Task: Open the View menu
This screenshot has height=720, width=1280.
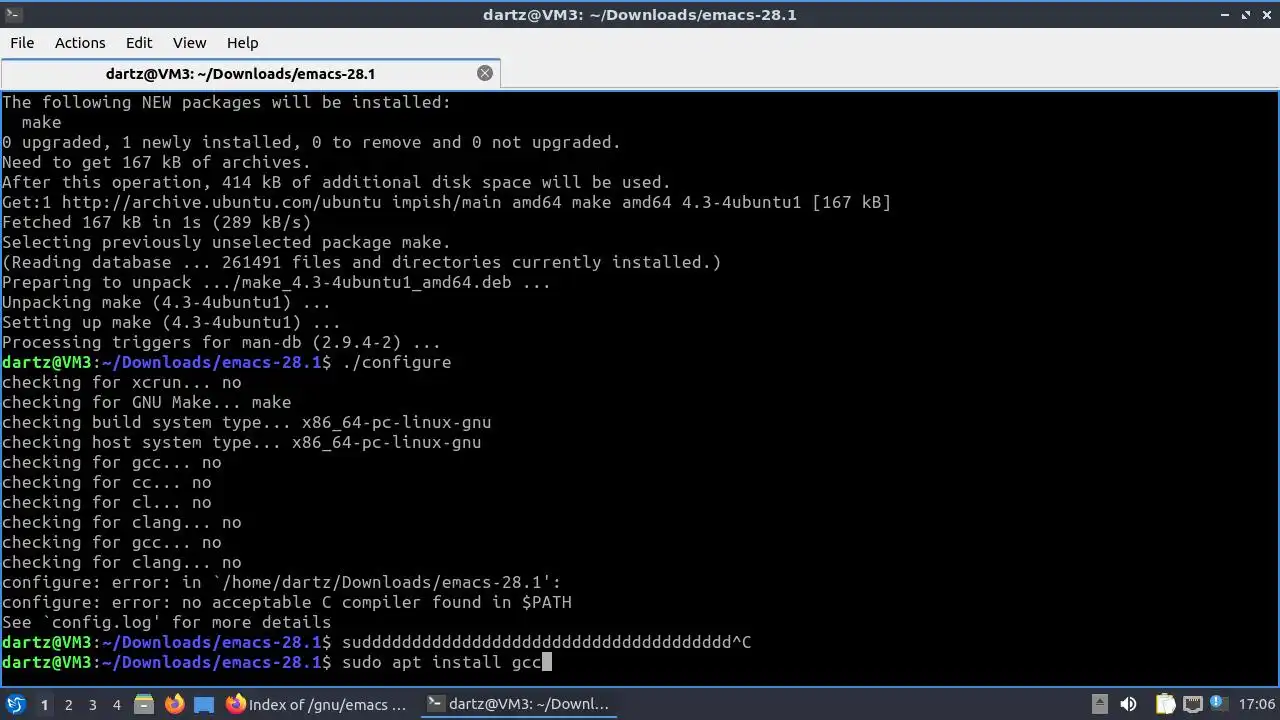Action: [x=189, y=43]
